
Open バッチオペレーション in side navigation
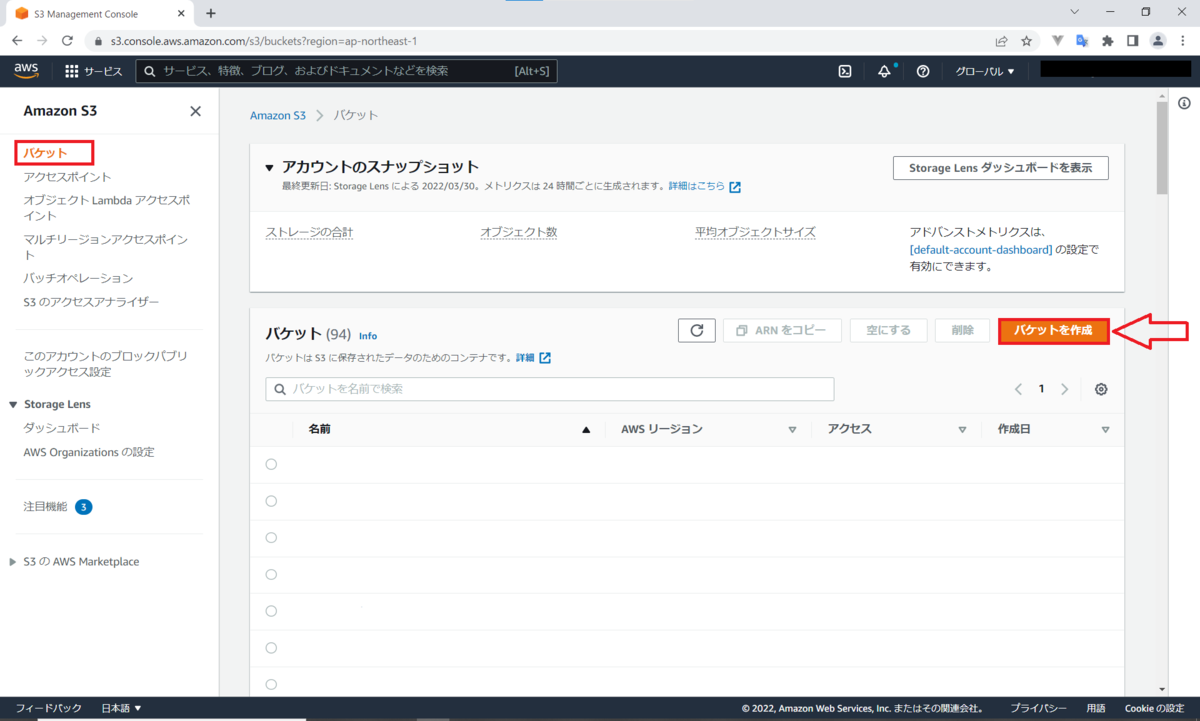(x=79, y=278)
